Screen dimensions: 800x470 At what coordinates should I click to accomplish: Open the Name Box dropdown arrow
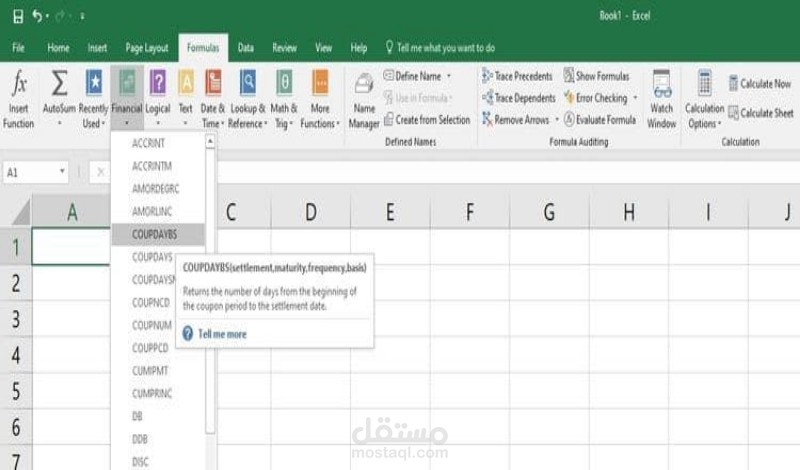click(x=62, y=171)
